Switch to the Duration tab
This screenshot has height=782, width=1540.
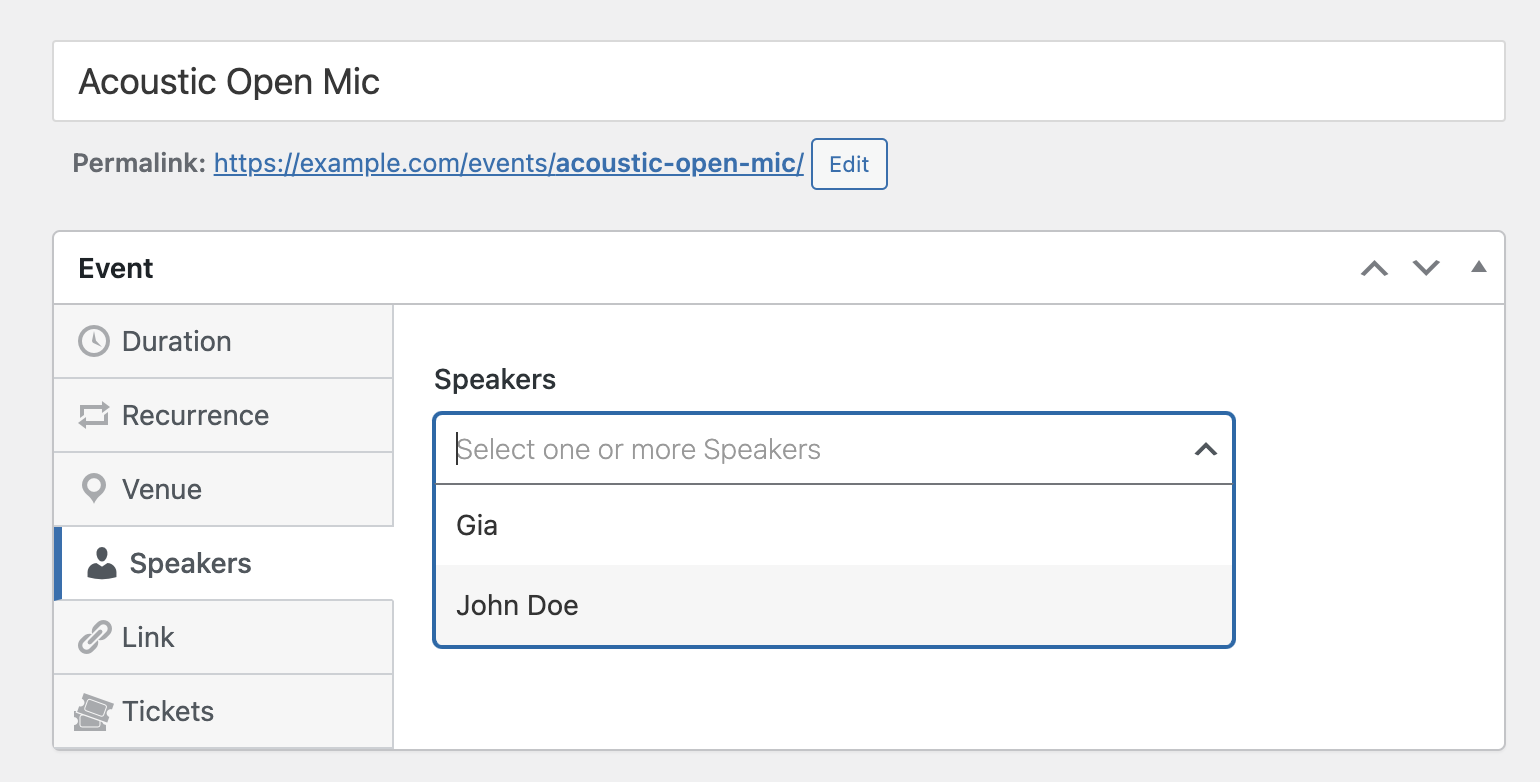[176, 341]
